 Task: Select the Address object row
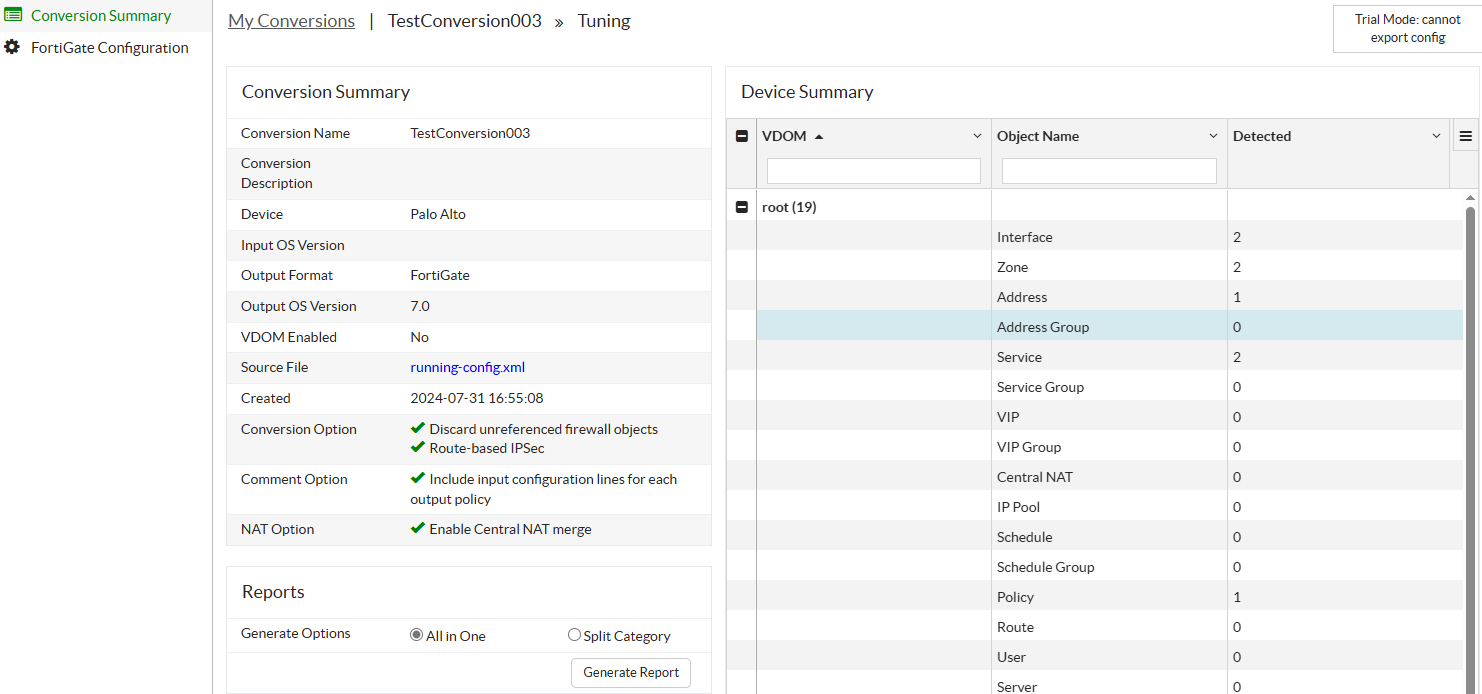1094,297
